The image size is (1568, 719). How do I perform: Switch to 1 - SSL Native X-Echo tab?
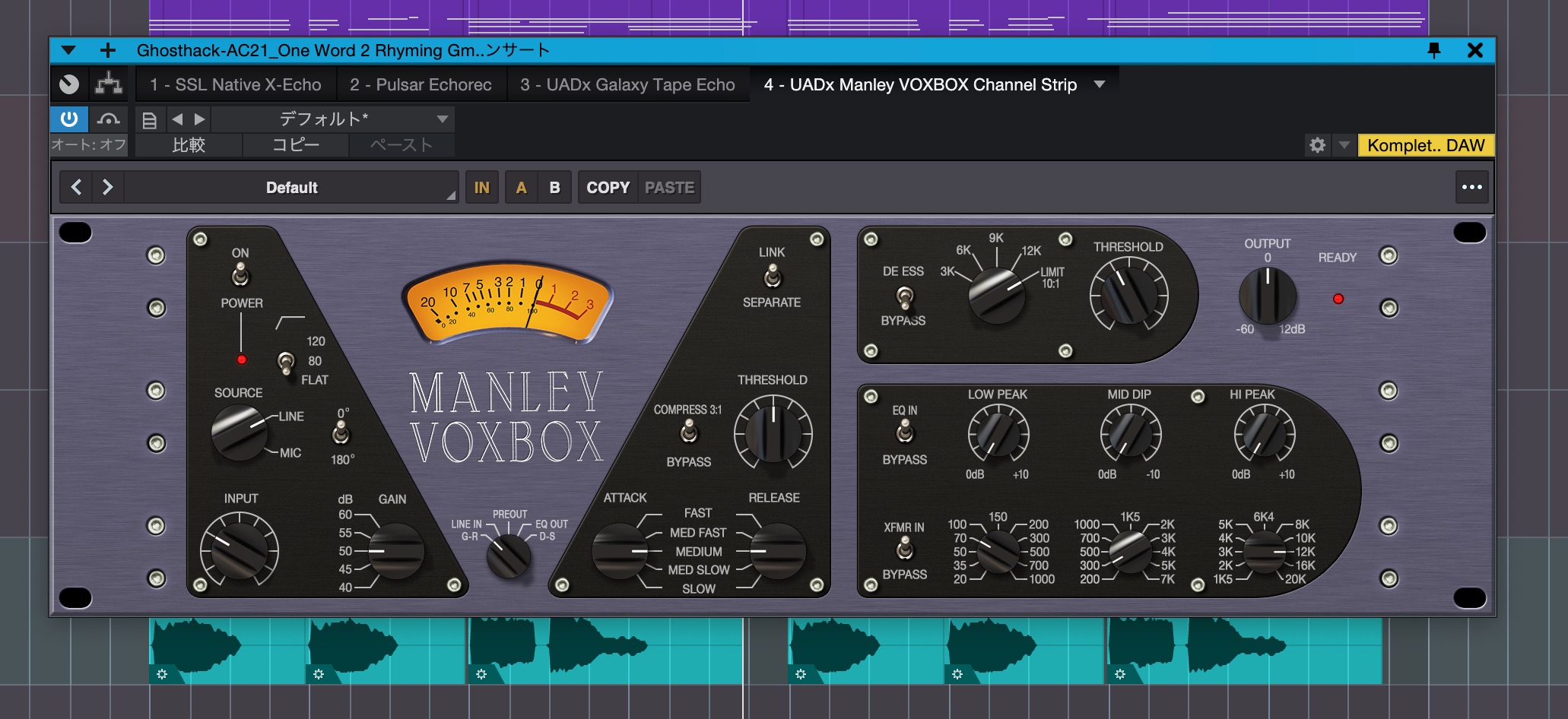(236, 84)
